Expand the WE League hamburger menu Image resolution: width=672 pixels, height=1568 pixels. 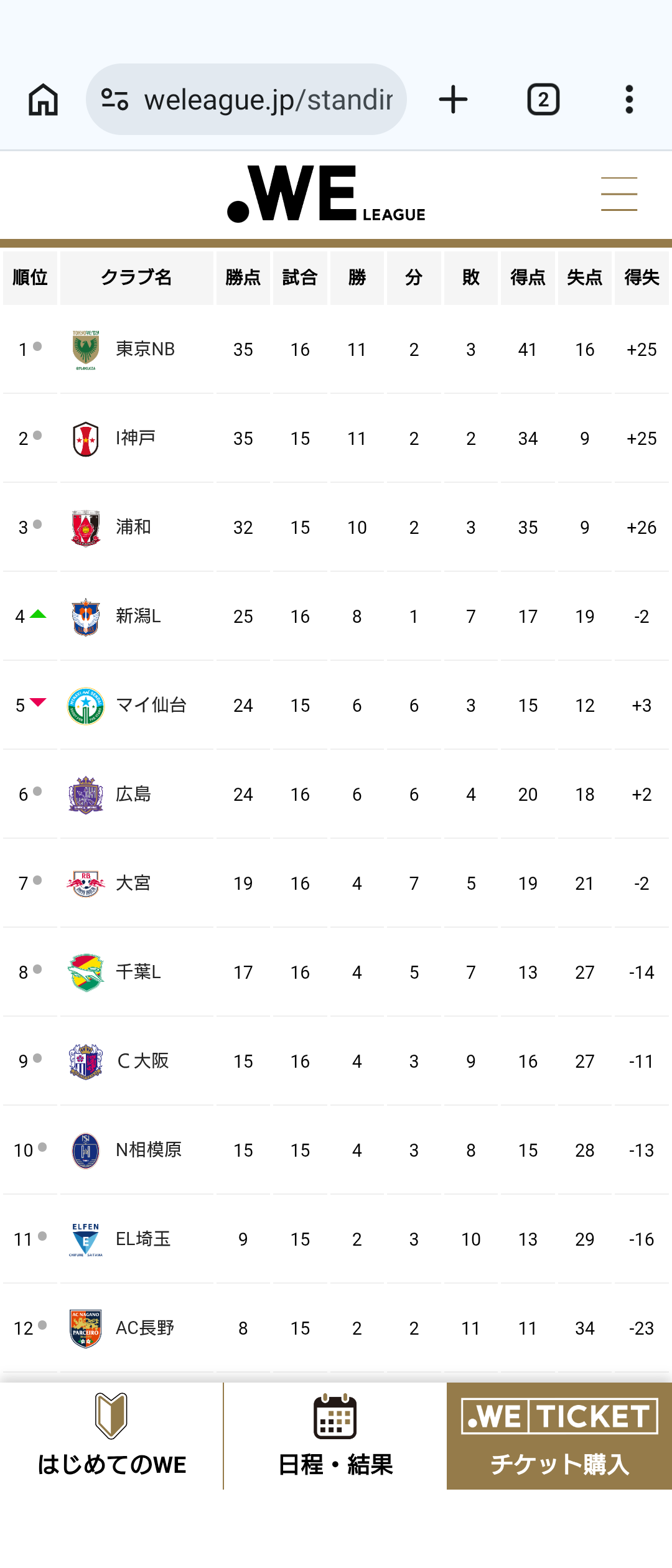pos(618,194)
